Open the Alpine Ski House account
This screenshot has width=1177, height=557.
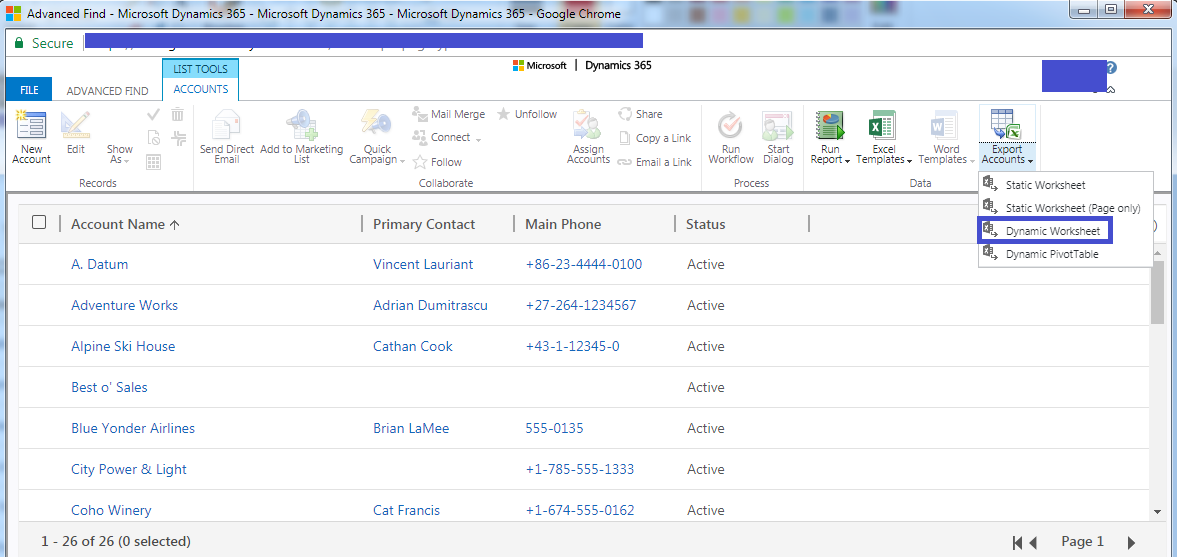123,346
